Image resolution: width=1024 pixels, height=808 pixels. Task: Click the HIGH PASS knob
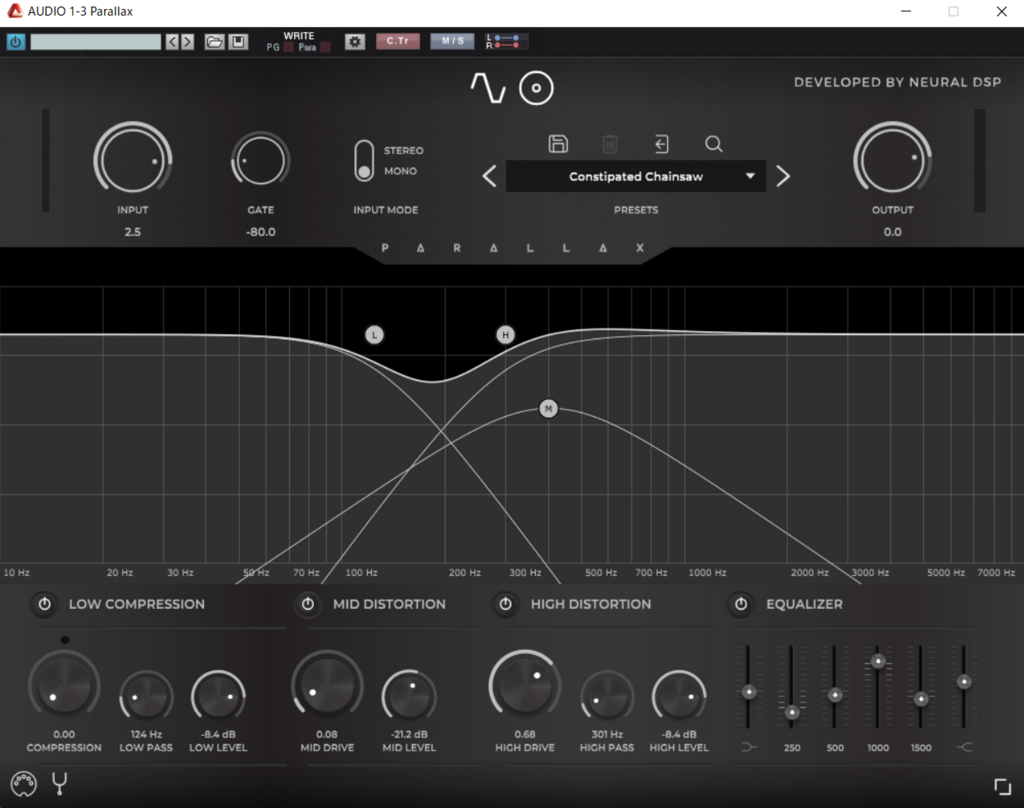coord(607,697)
